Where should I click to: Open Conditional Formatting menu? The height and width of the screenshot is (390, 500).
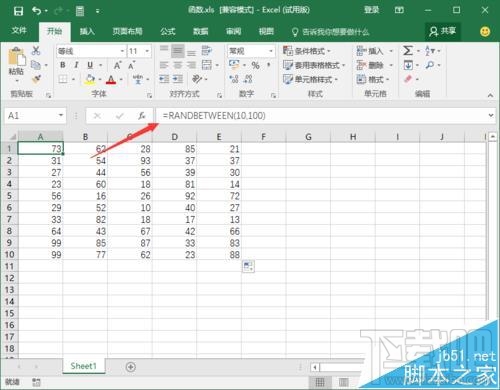point(306,51)
